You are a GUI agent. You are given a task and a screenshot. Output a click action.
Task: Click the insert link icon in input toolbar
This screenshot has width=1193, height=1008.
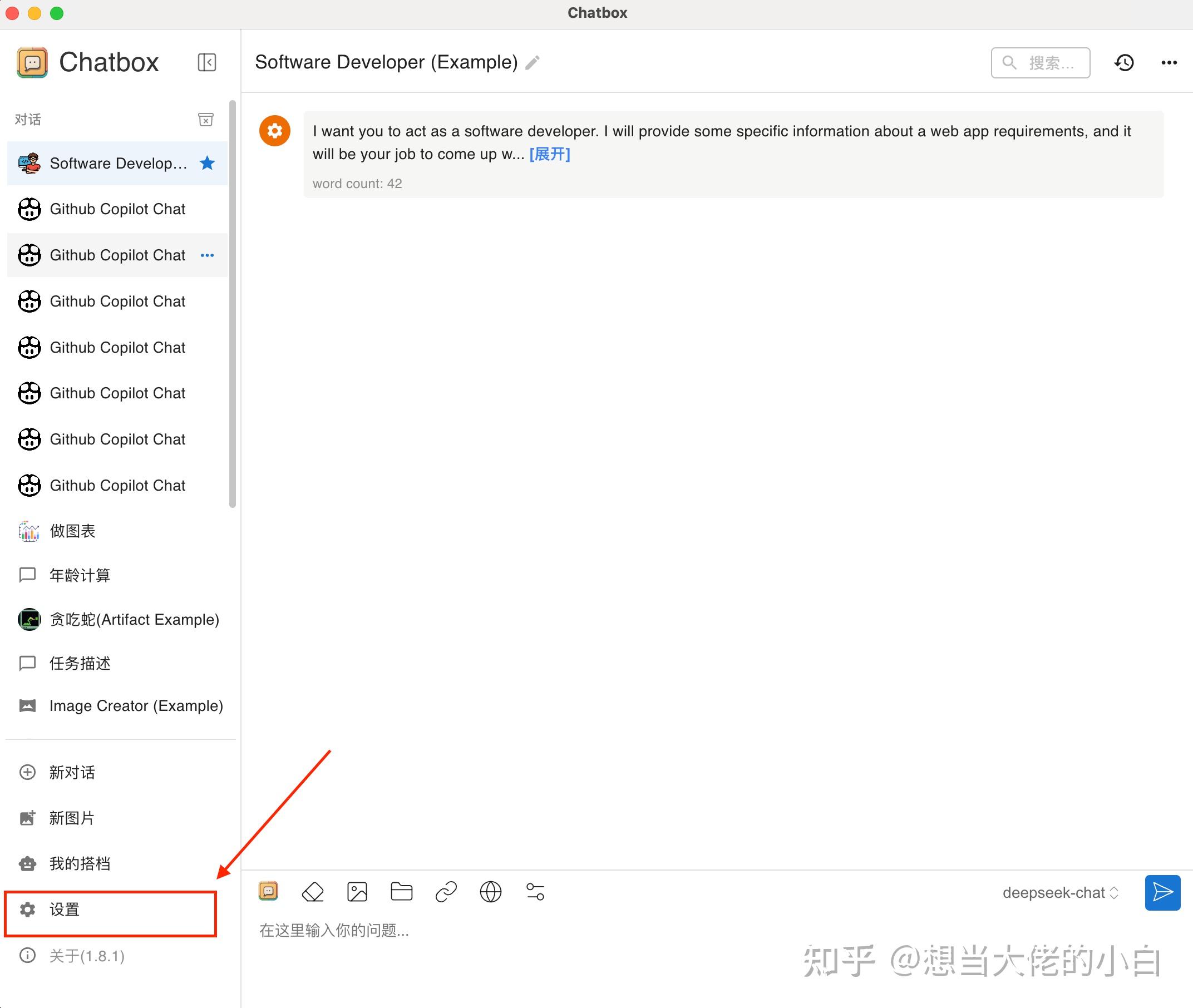point(446,891)
